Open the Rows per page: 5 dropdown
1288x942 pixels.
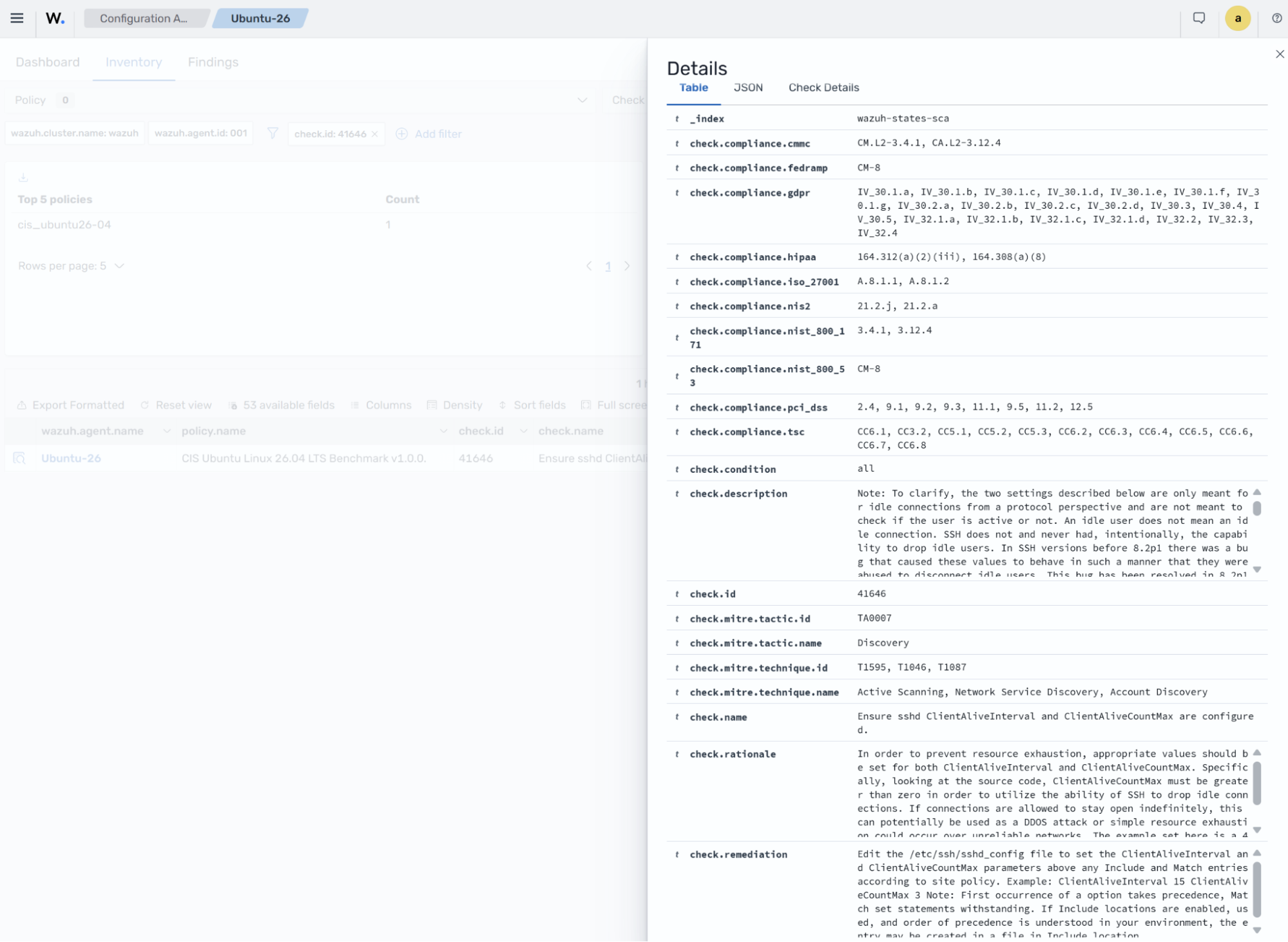click(71, 266)
